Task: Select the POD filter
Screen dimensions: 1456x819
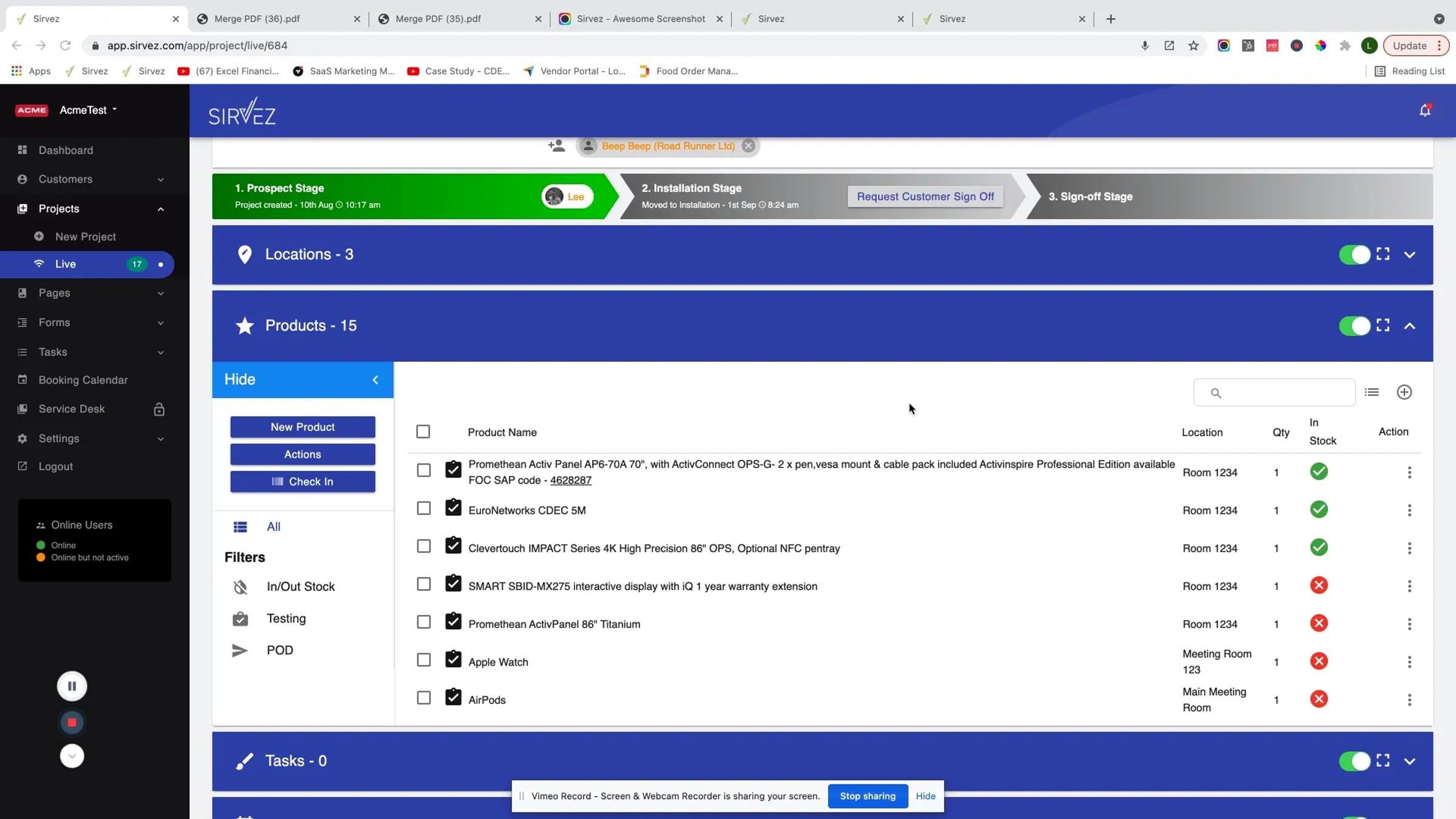Action: (x=280, y=650)
